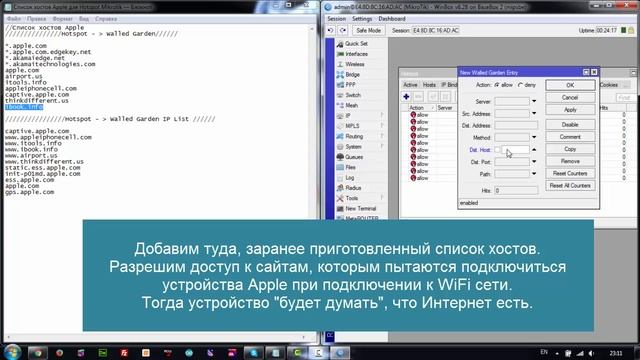Click Cancel in Walled Garden dialog
This screenshot has width=640, height=360.
pyautogui.click(x=570, y=98)
